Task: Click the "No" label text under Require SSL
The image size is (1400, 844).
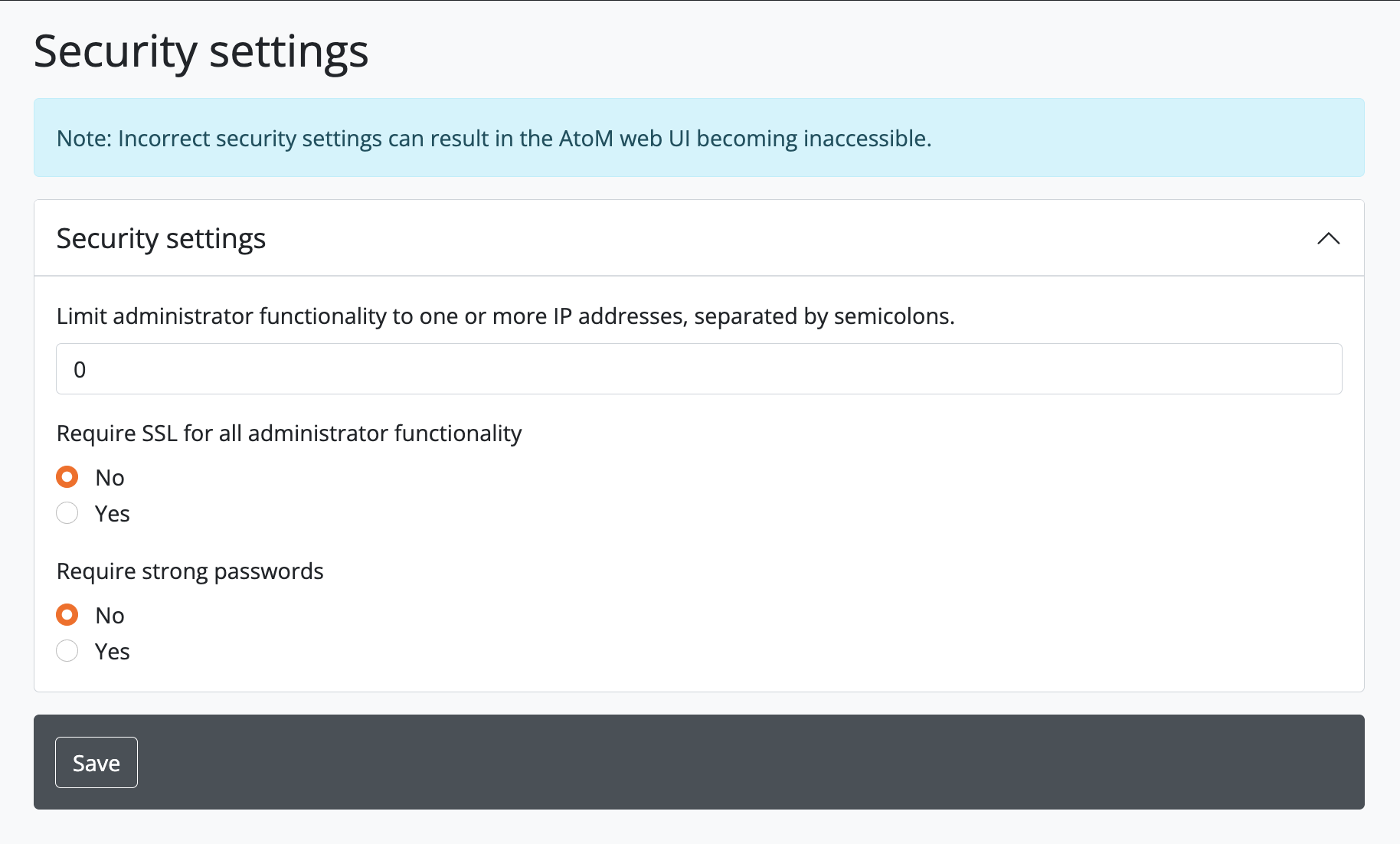Action: [x=110, y=478]
